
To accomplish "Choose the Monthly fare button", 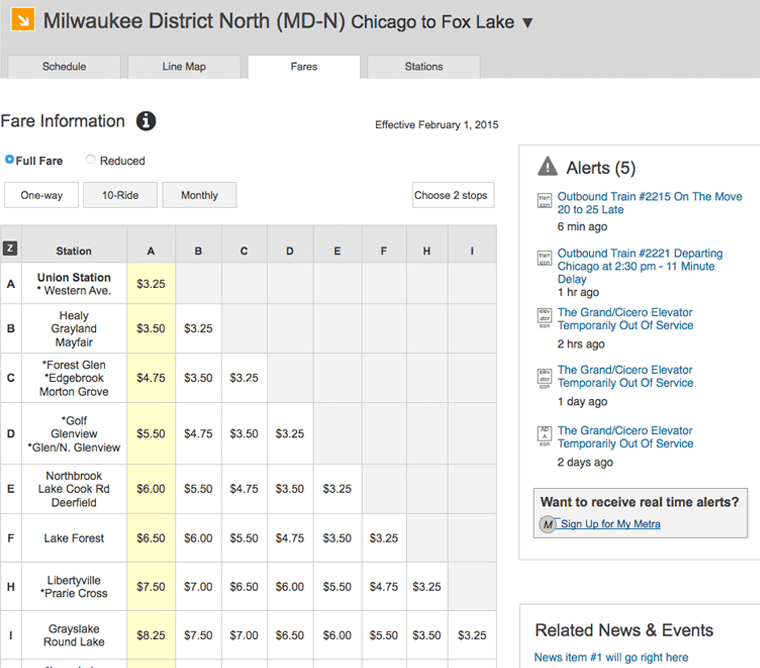I will click(x=199, y=195).
